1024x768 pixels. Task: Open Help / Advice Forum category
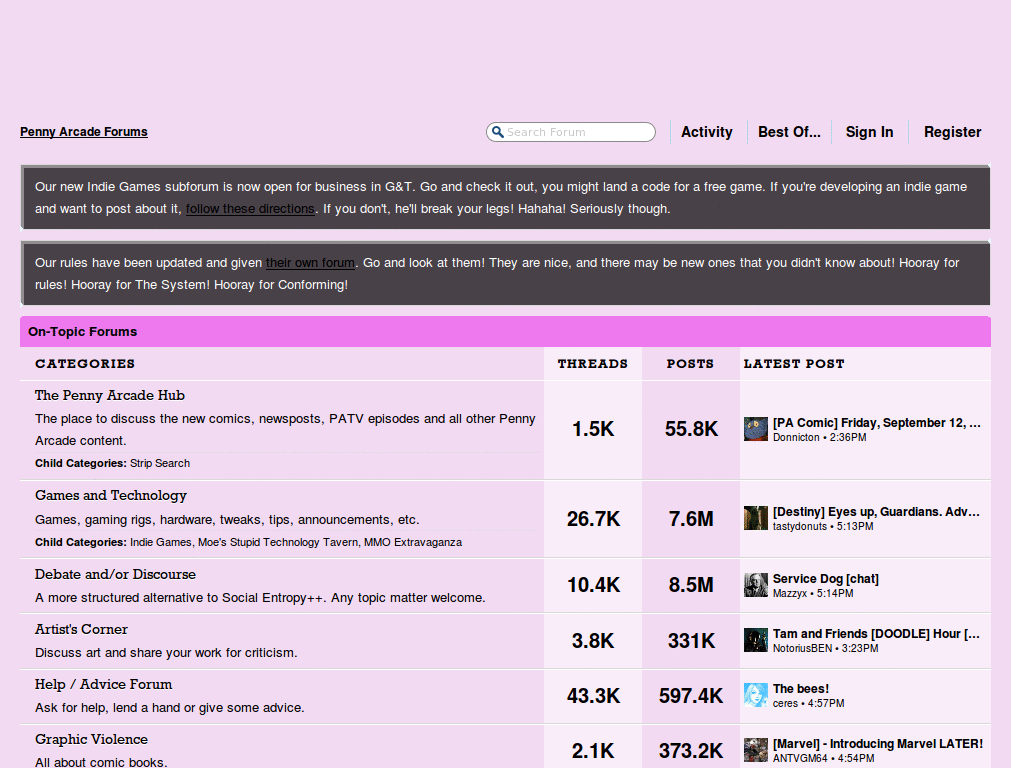point(103,684)
